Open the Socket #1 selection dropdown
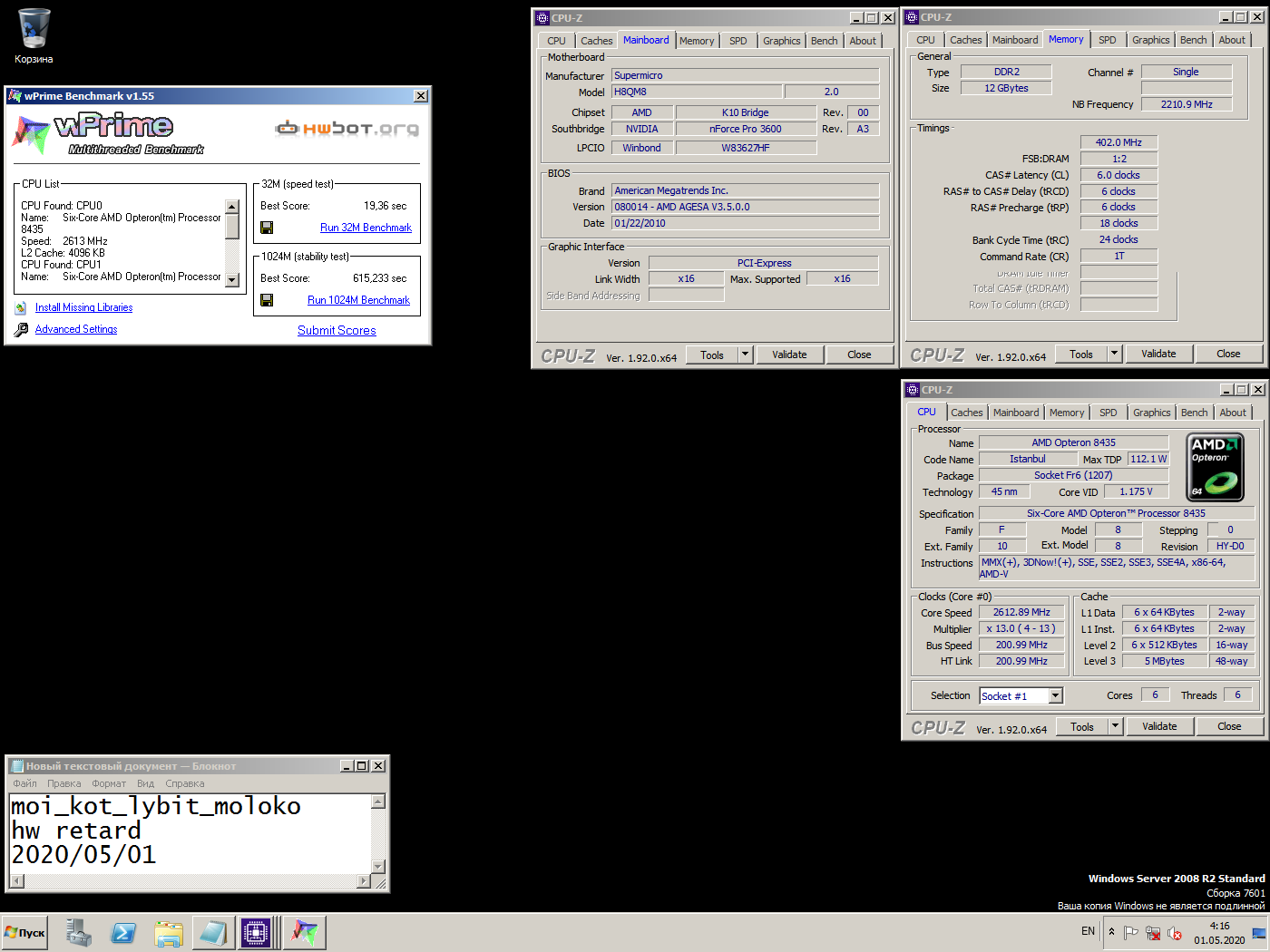Image resolution: width=1270 pixels, height=952 pixels. click(1055, 696)
